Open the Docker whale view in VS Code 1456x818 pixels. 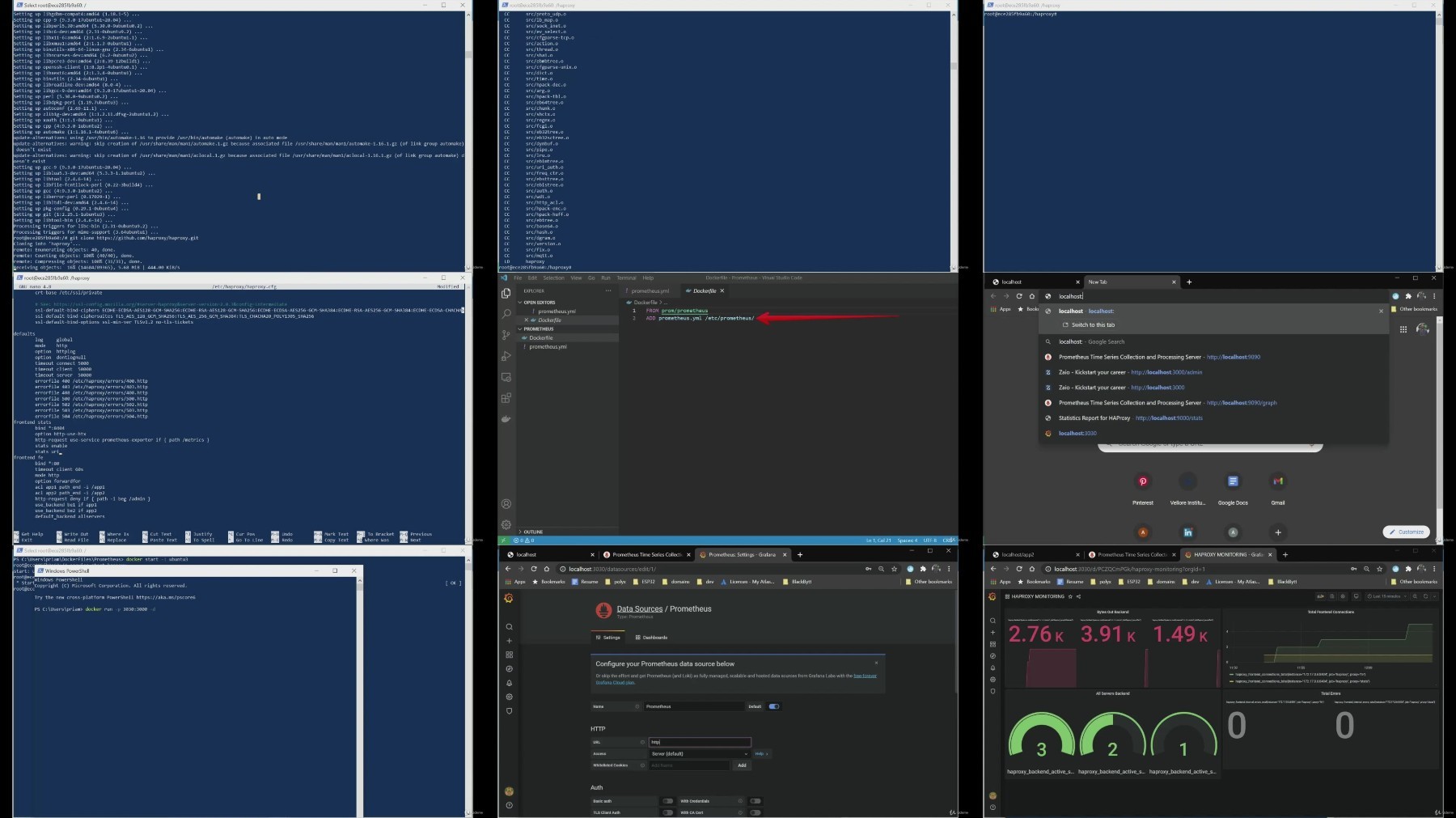pos(506,419)
